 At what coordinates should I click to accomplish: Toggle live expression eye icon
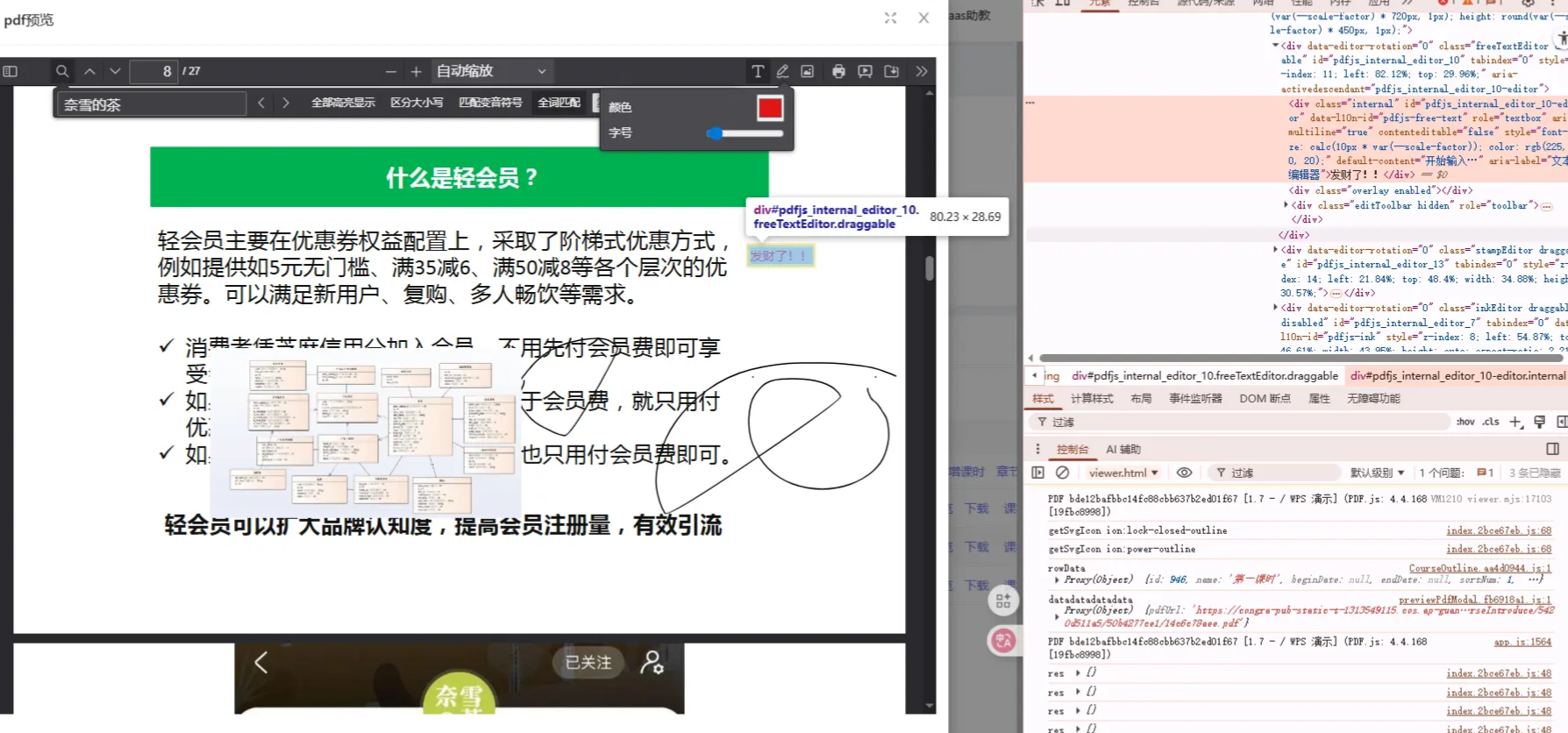[x=1184, y=473]
